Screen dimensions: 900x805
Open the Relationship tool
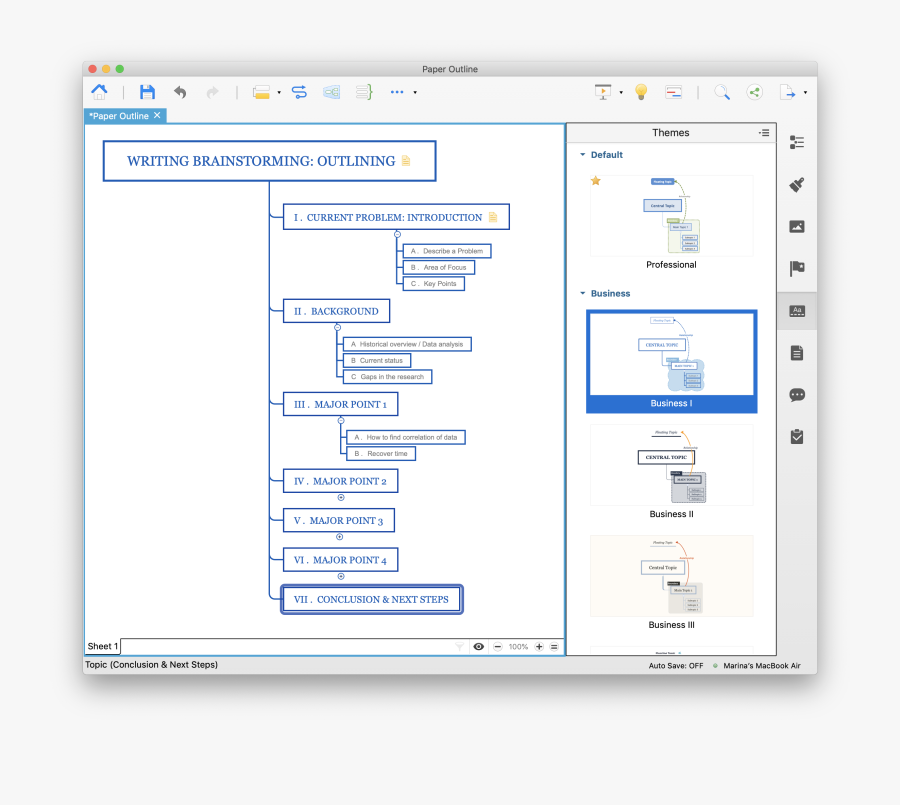tap(299, 91)
